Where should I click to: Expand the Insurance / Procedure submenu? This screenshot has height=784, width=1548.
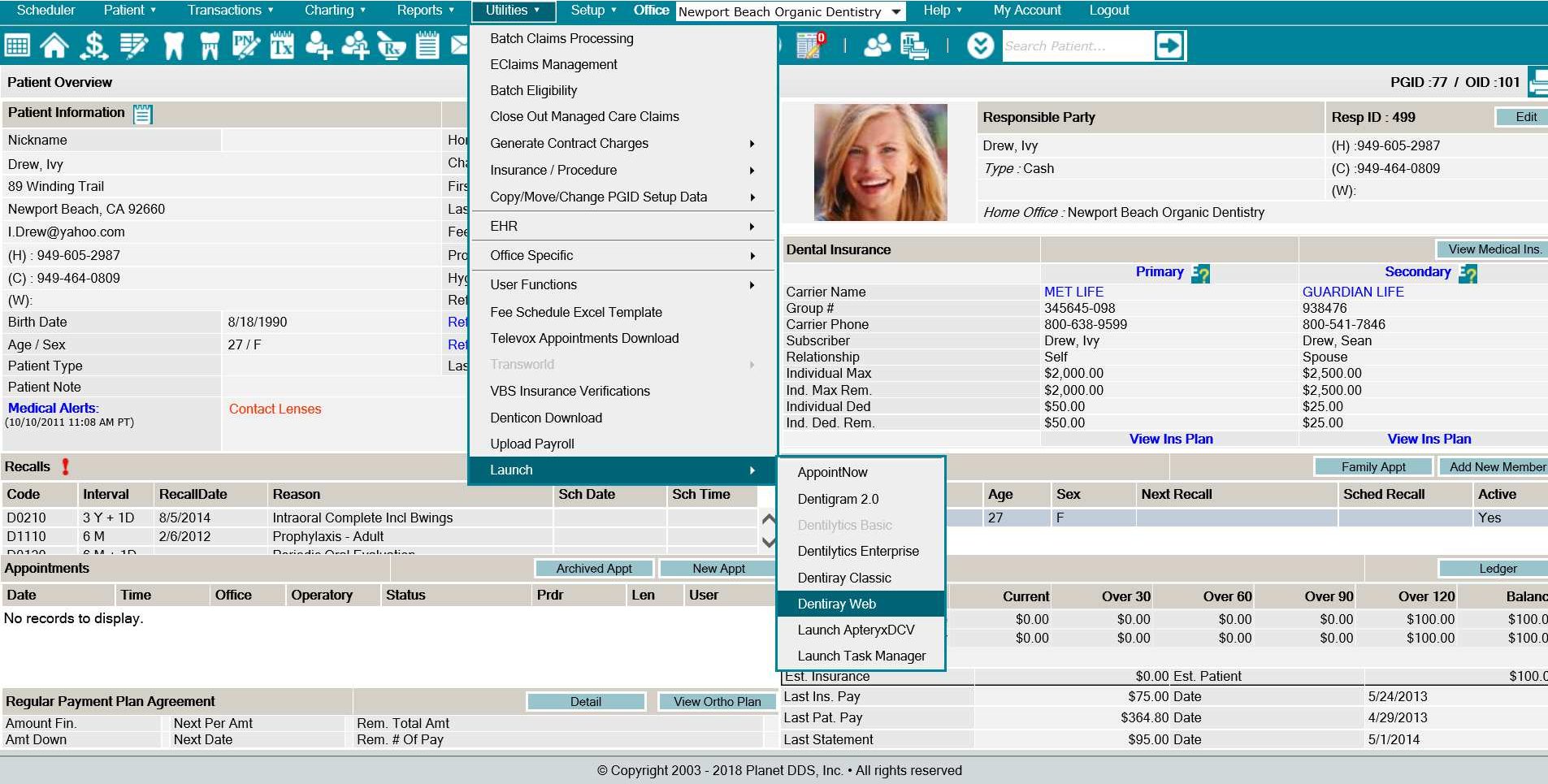(622, 170)
